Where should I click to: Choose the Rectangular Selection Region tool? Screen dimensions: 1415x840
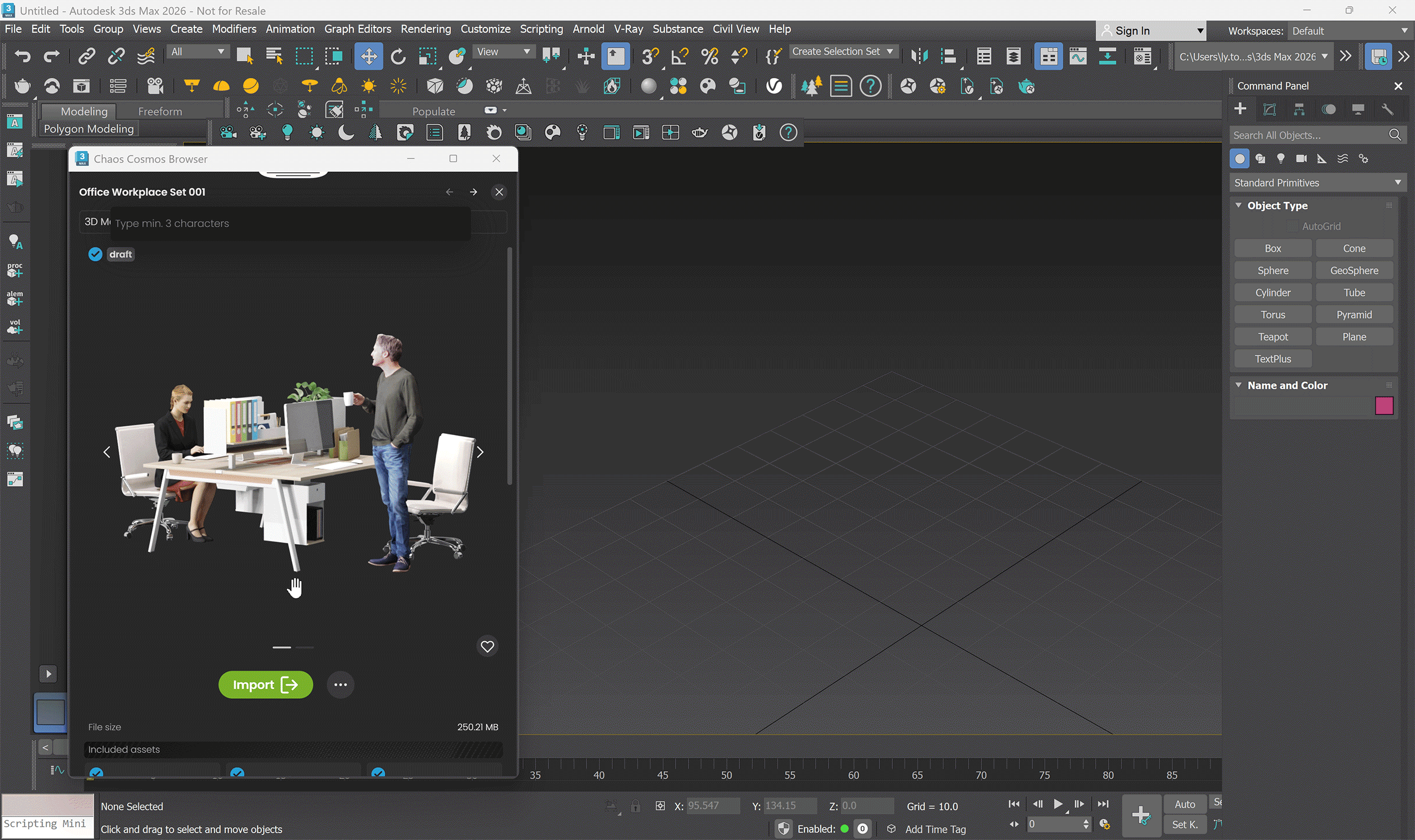coord(304,56)
